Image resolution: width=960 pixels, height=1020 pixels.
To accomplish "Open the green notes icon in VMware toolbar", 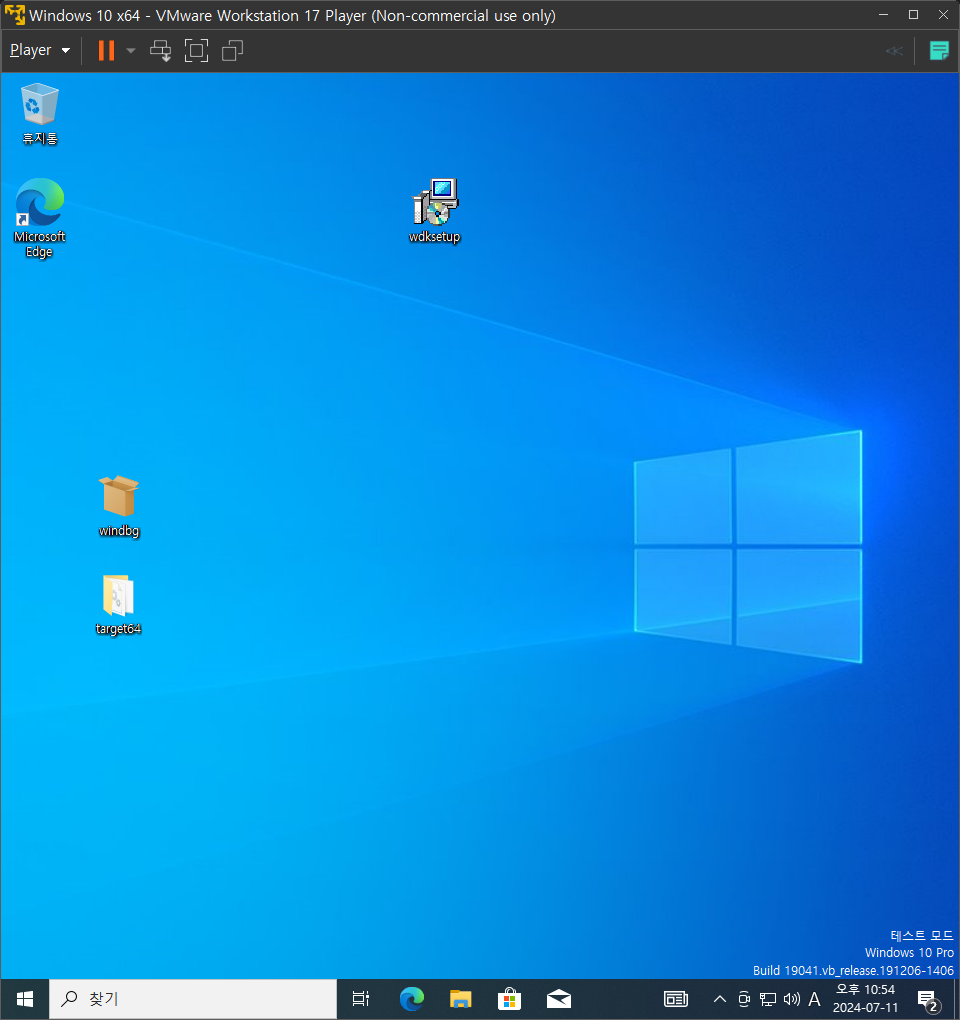I will [x=939, y=50].
